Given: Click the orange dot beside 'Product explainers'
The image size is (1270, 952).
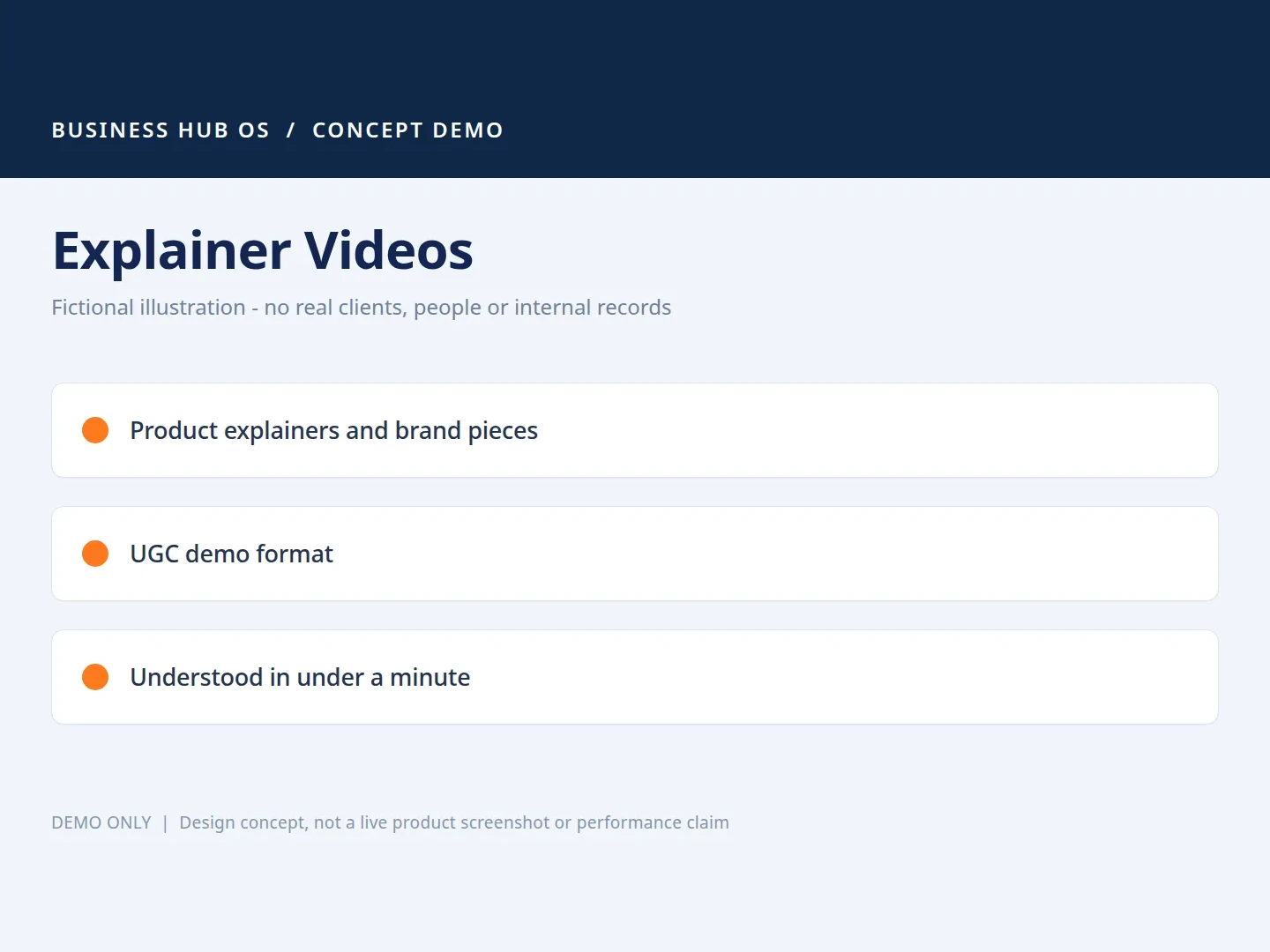Looking at the screenshot, I should pyautogui.click(x=95, y=430).
